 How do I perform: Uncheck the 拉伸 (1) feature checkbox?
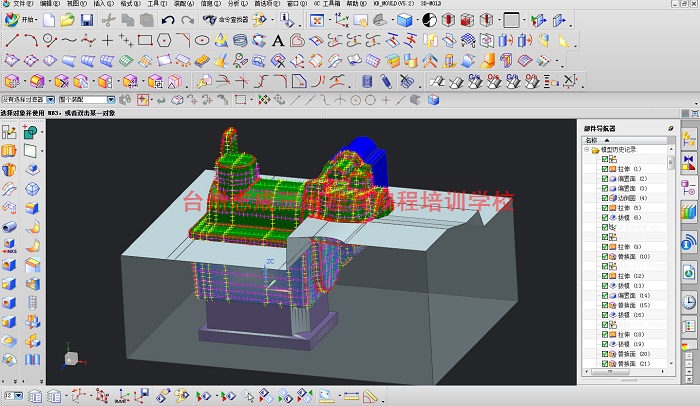605,169
